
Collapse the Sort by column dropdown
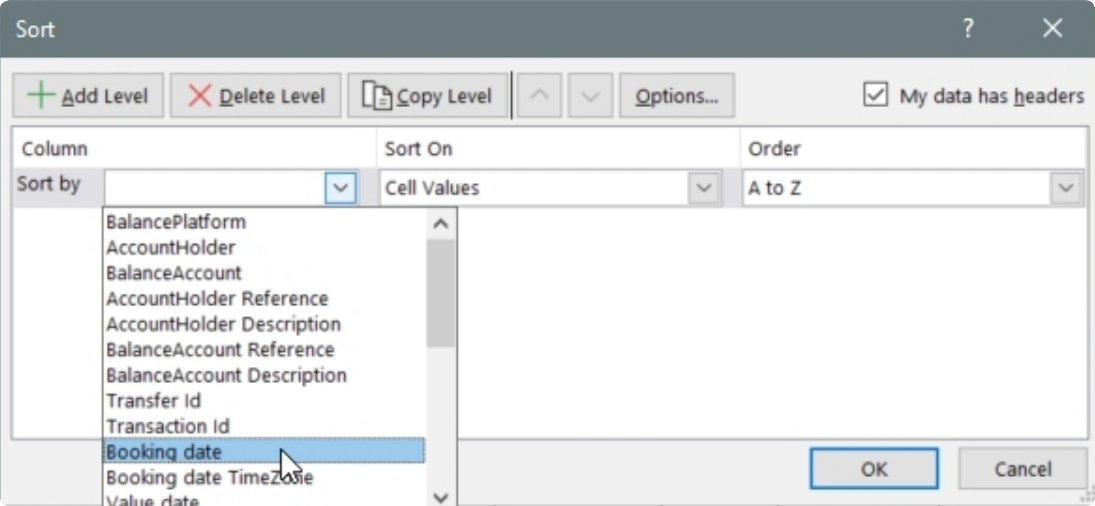[341, 188]
